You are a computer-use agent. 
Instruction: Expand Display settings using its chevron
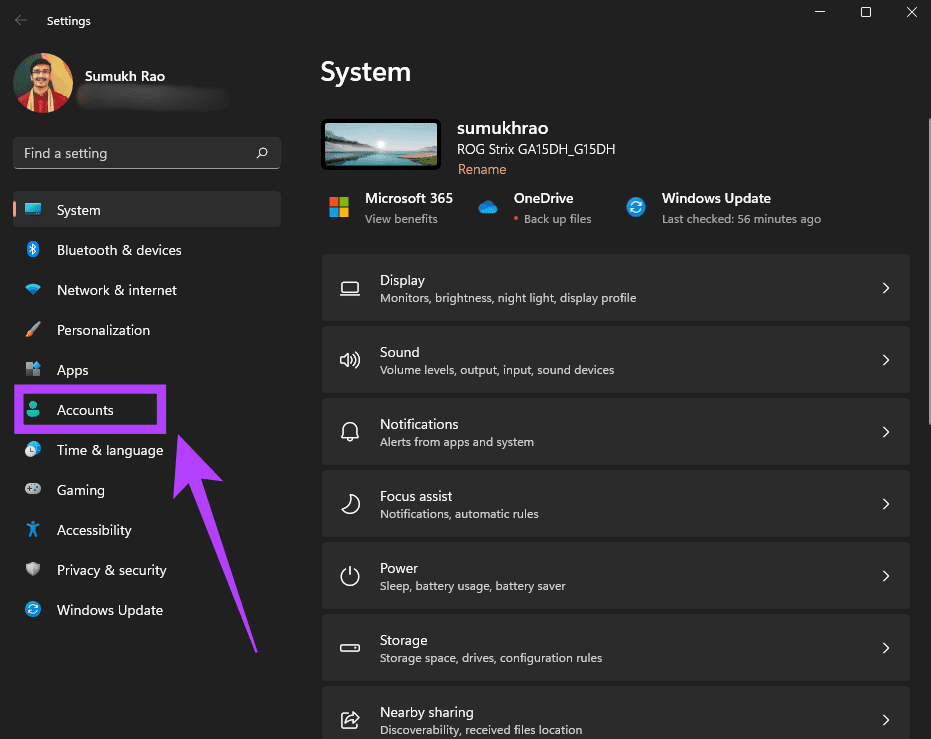(885, 288)
